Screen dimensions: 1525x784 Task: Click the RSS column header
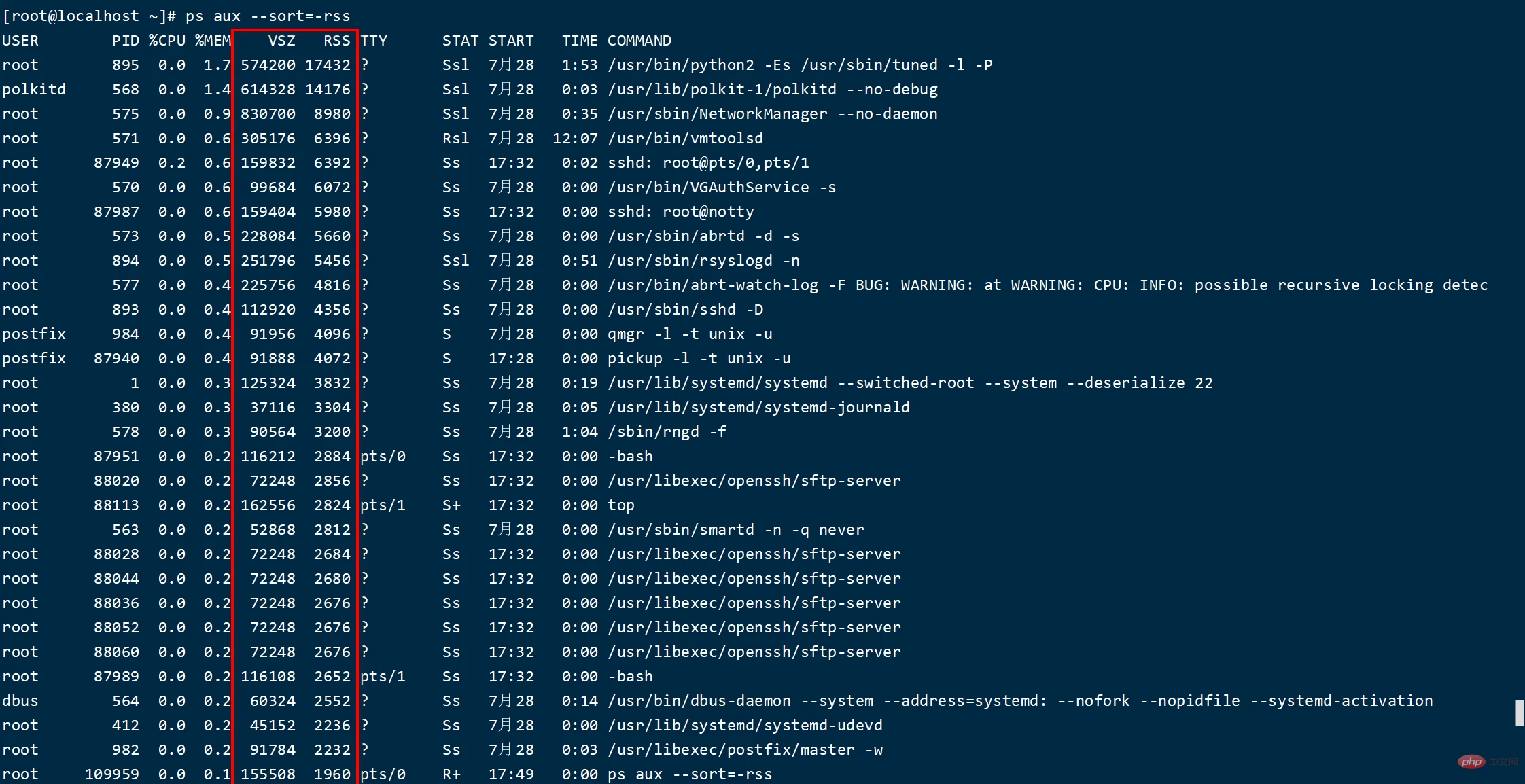point(336,41)
